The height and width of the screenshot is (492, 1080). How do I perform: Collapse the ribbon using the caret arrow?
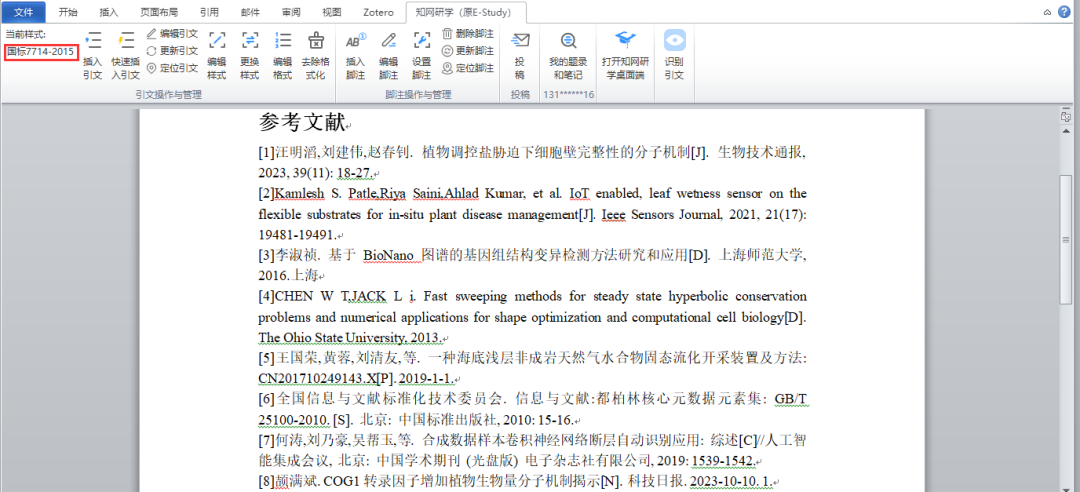click(1047, 12)
